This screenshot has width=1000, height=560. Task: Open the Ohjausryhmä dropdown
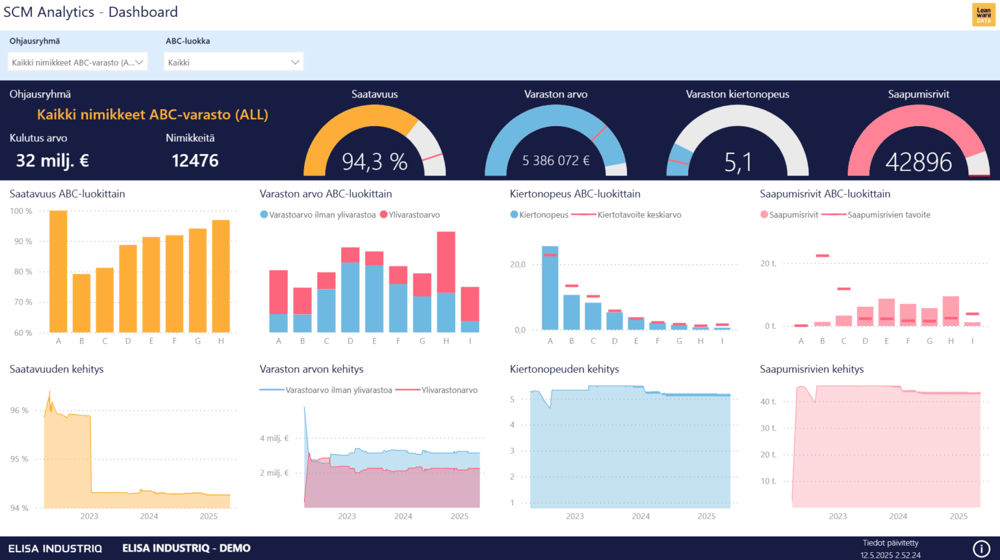pyautogui.click(x=78, y=62)
